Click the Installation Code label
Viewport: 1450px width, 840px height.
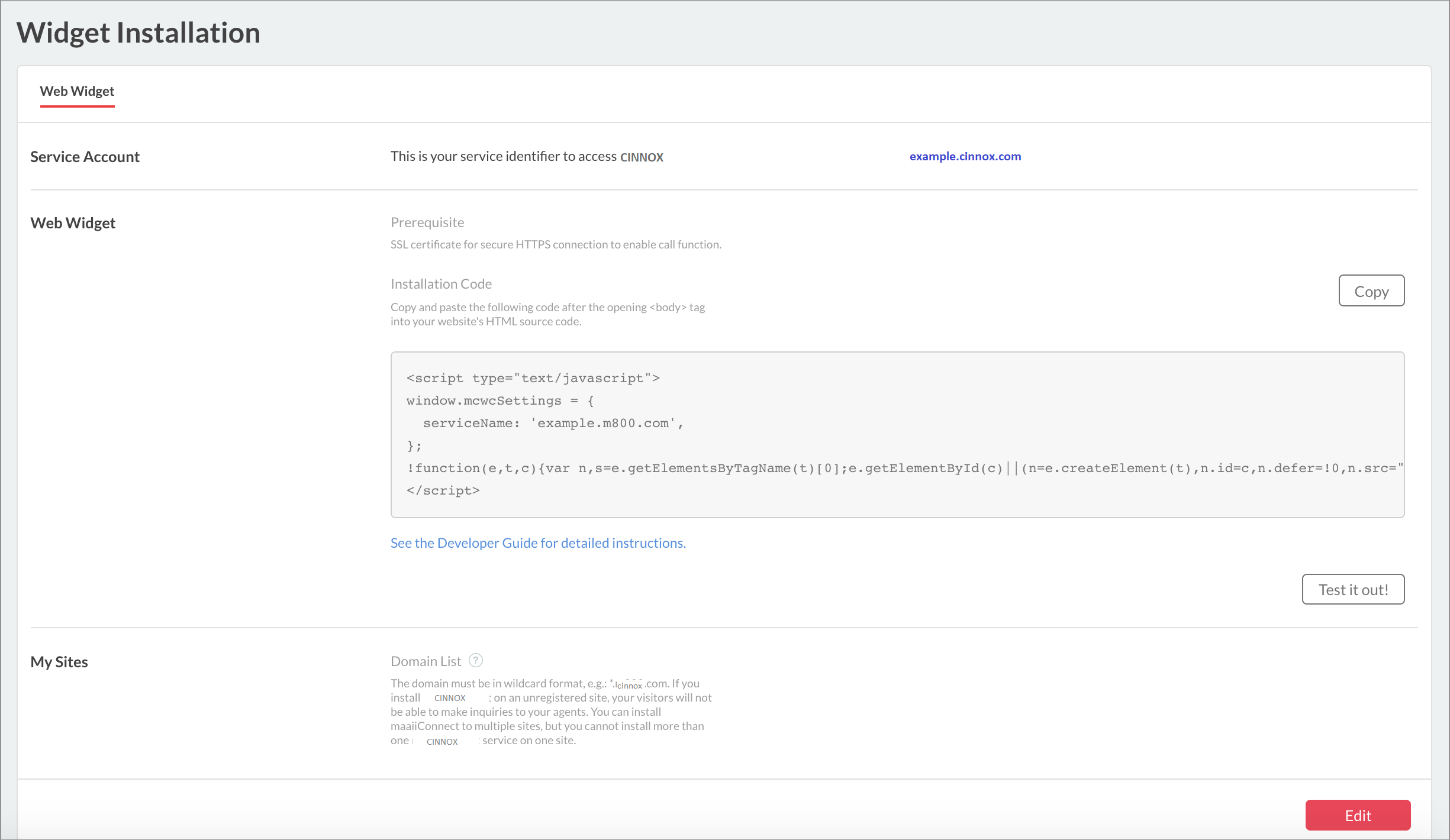click(441, 284)
